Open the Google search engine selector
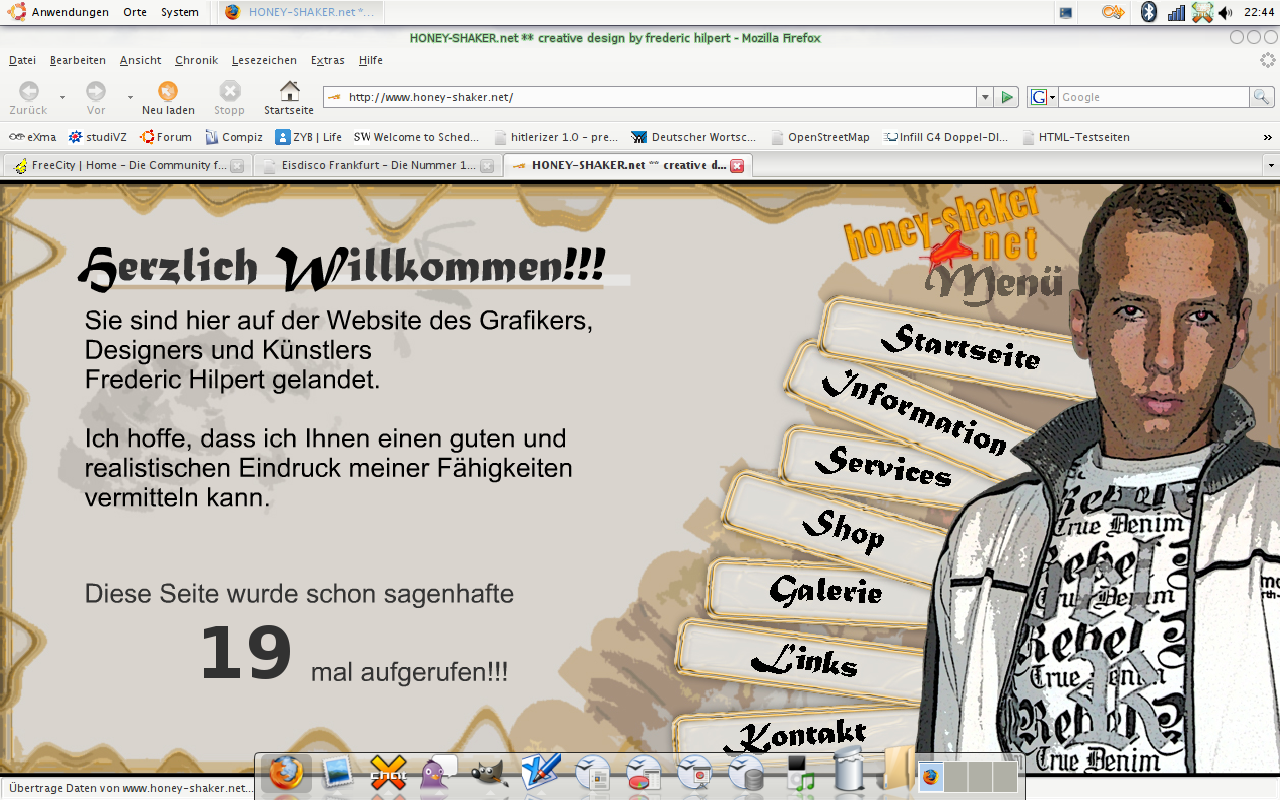The height and width of the screenshot is (800, 1280). tap(1042, 97)
